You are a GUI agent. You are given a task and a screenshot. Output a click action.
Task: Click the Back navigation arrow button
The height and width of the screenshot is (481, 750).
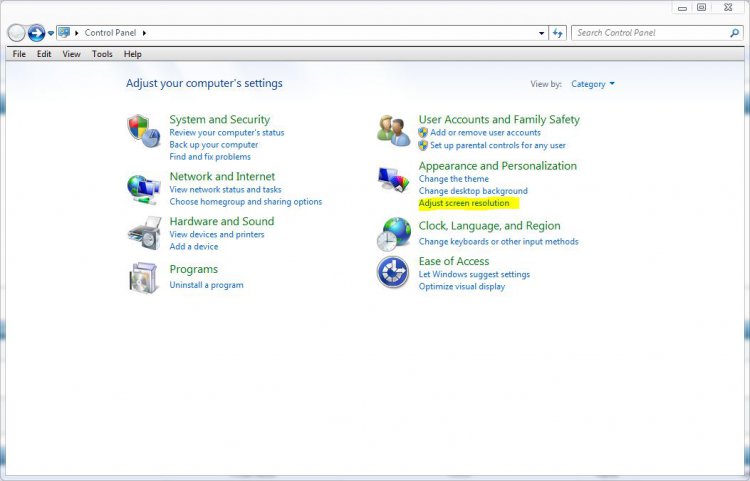click(x=16, y=33)
